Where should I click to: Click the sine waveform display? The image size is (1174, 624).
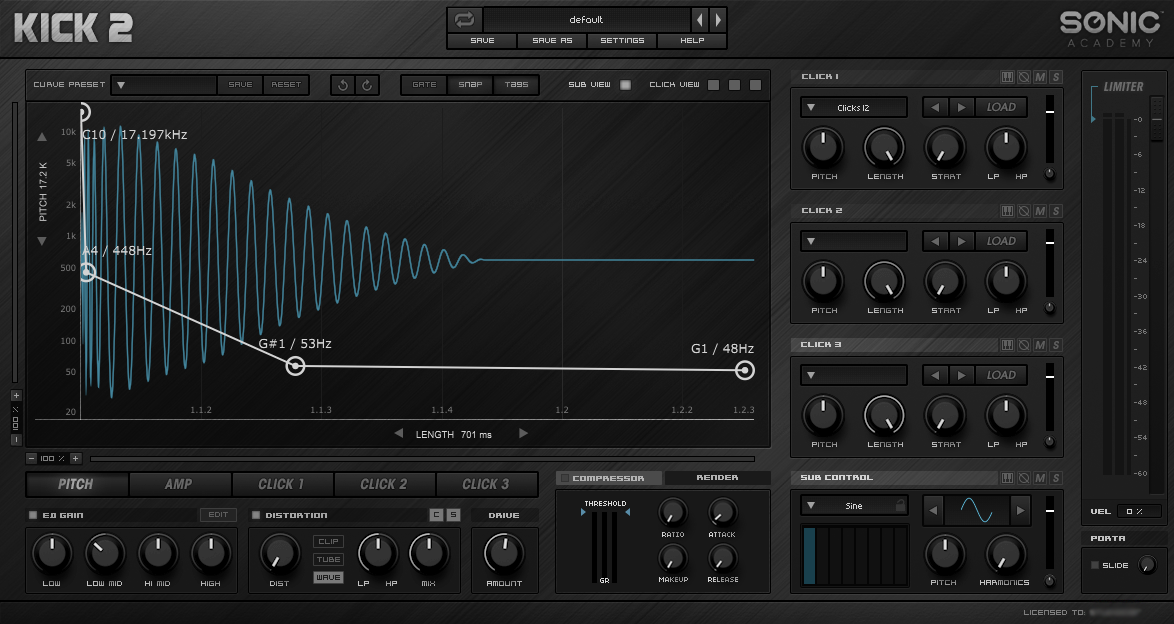point(976,511)
